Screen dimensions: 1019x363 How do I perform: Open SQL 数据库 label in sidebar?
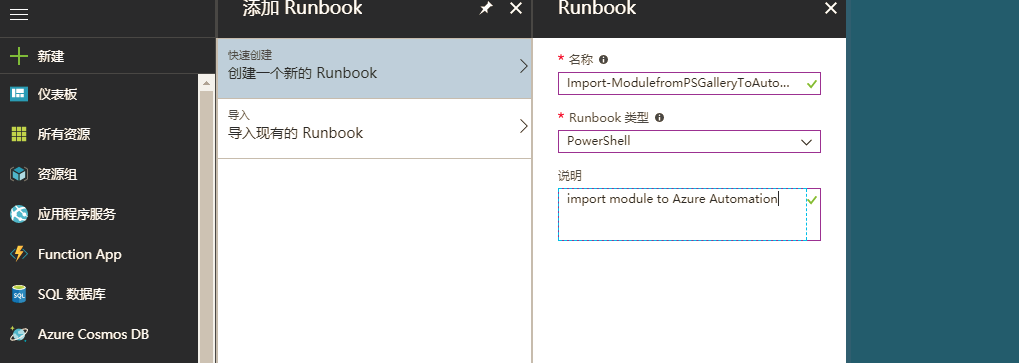coord(71,294)
